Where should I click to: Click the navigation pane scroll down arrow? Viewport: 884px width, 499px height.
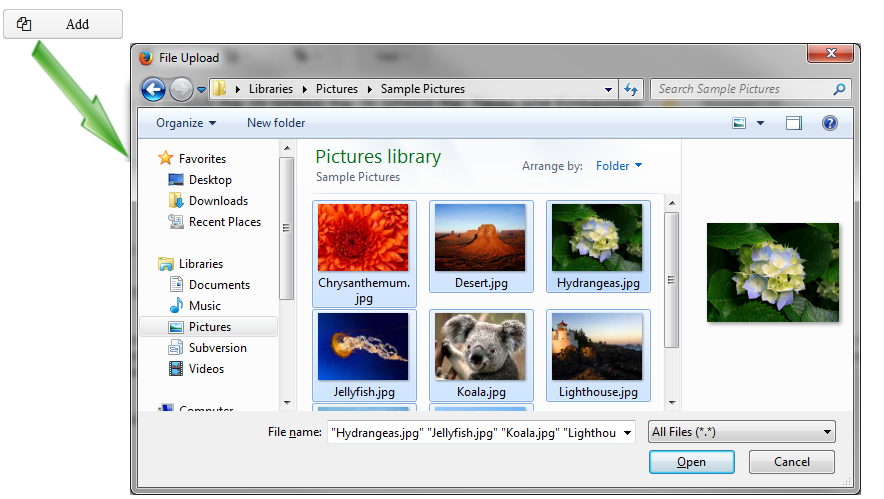(x=287, y=403)
